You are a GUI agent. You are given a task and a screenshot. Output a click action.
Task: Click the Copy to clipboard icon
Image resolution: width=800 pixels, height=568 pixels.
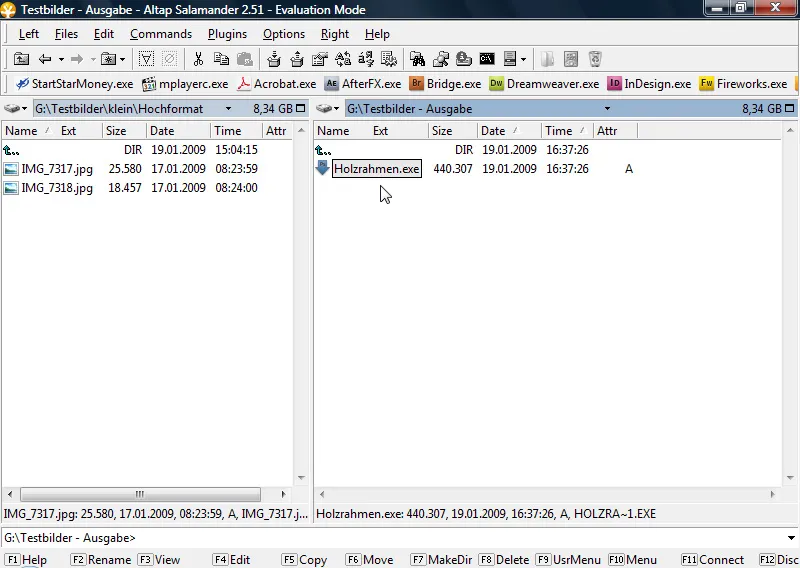tap(221, 59)
